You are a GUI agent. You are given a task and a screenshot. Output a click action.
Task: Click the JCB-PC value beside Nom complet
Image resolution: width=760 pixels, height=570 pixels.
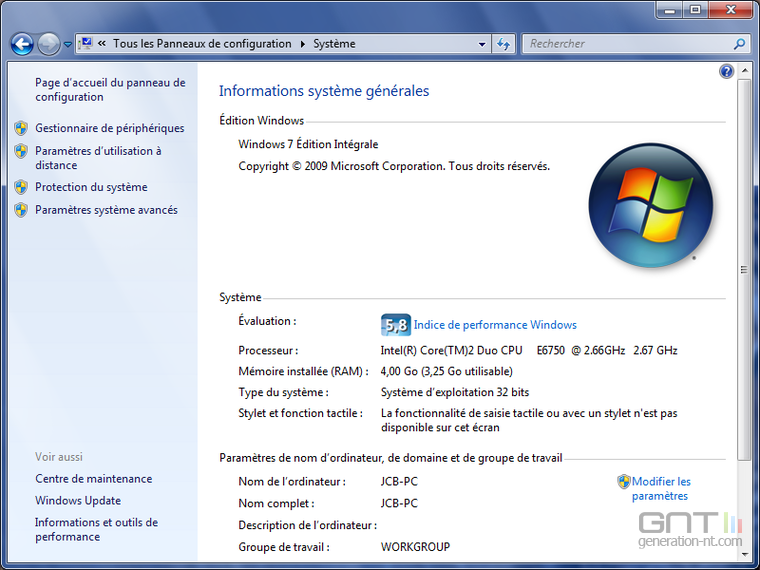(x=399, y=504)
